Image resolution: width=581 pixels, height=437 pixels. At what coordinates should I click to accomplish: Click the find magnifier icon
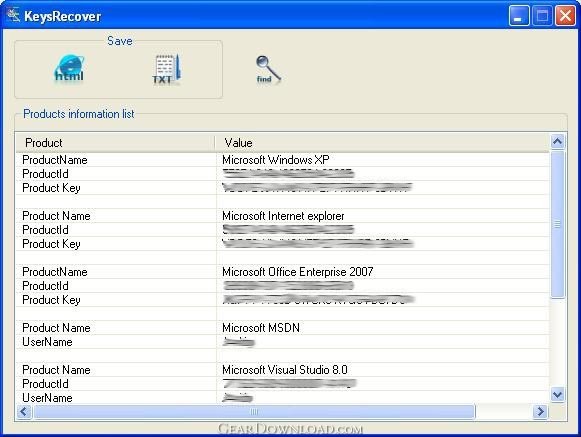click(x=268, y=69)
